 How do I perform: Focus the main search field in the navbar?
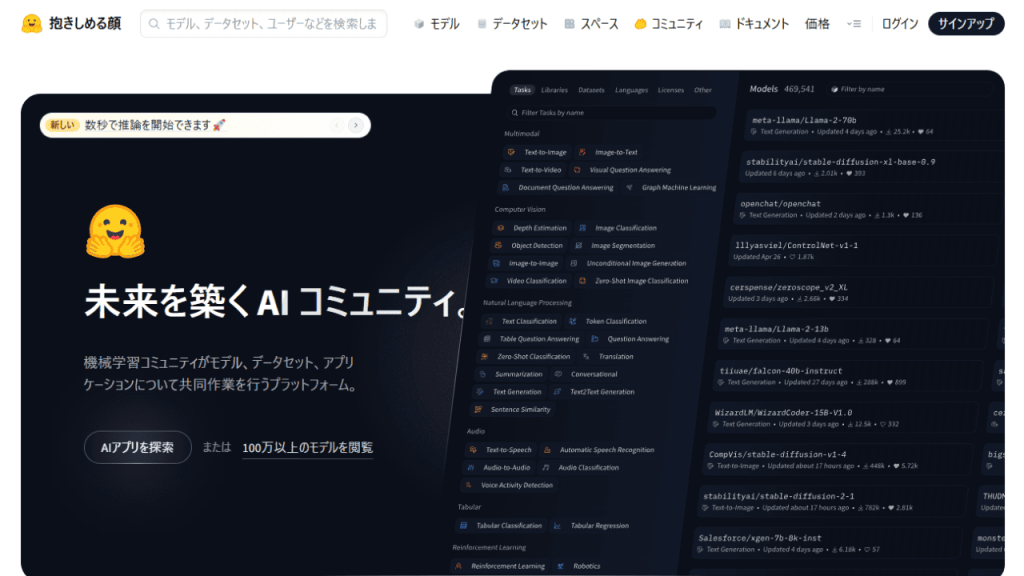point(264,24)
